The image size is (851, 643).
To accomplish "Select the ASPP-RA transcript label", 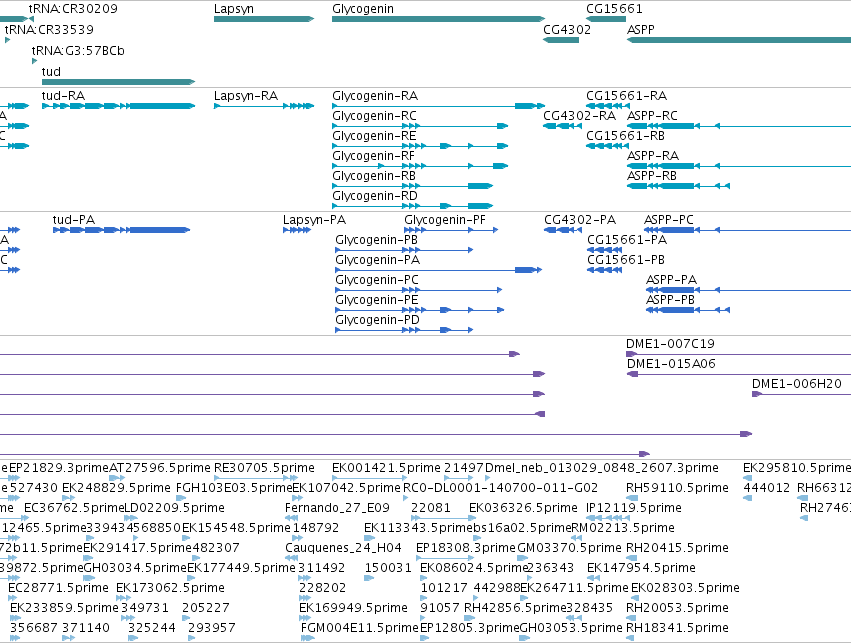I will click(653, 156).
